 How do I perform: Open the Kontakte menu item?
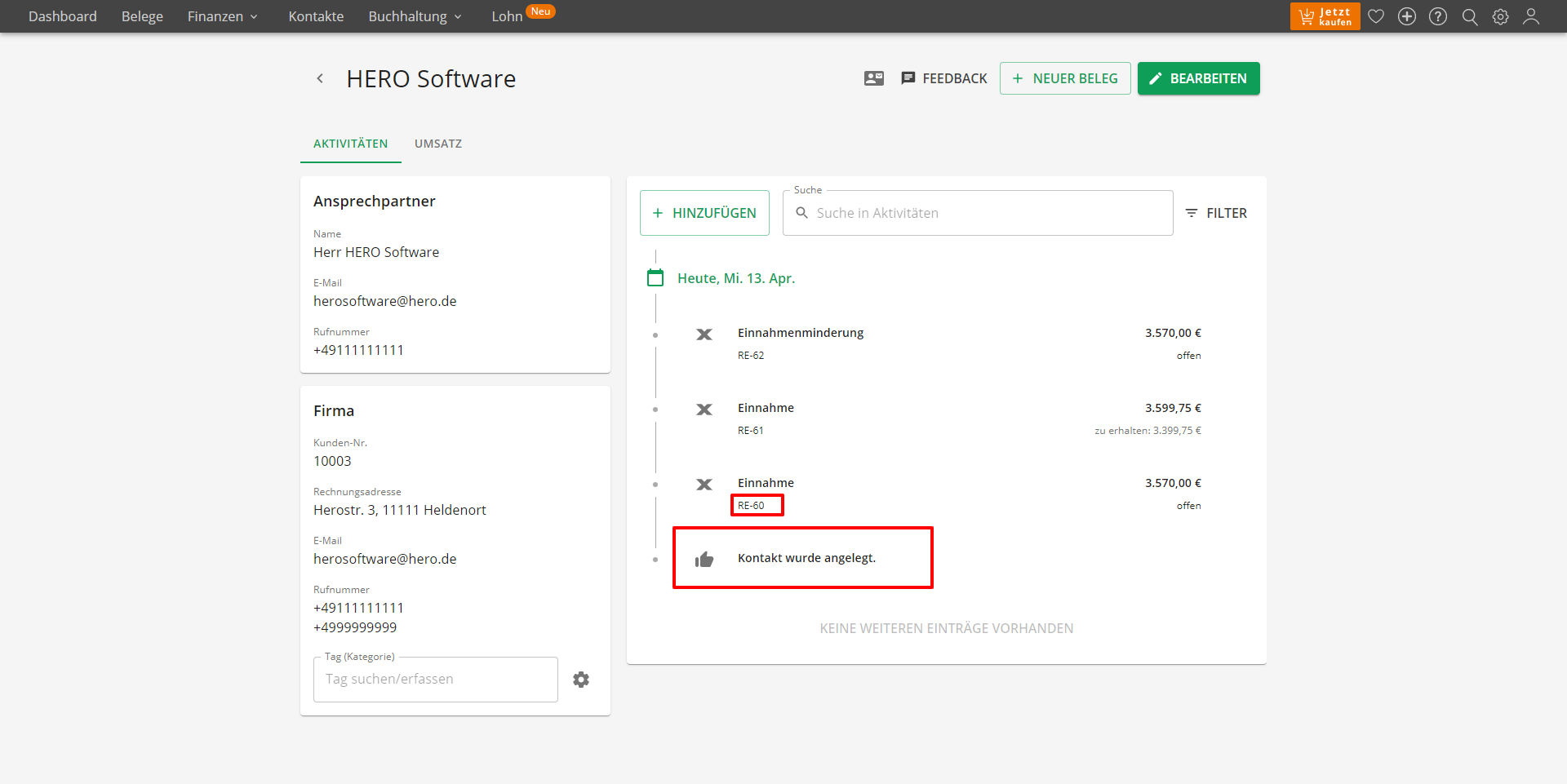(316, 16)
